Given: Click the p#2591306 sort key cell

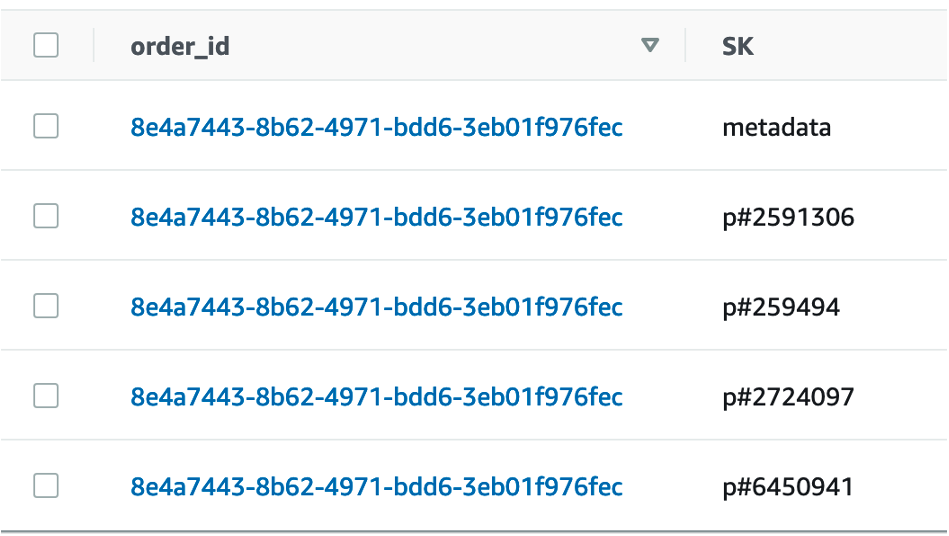Looking at the screenshot, I should 788,217.
